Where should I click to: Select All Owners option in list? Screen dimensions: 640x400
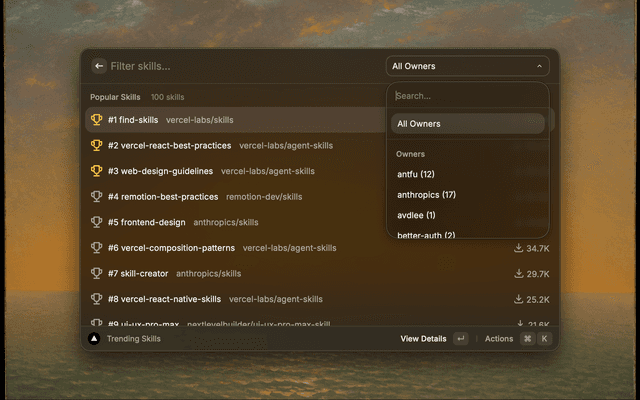point(467,124)
